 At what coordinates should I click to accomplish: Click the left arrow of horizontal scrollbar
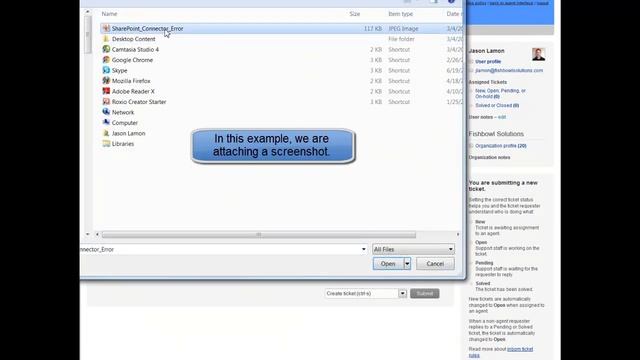point(97,234)
